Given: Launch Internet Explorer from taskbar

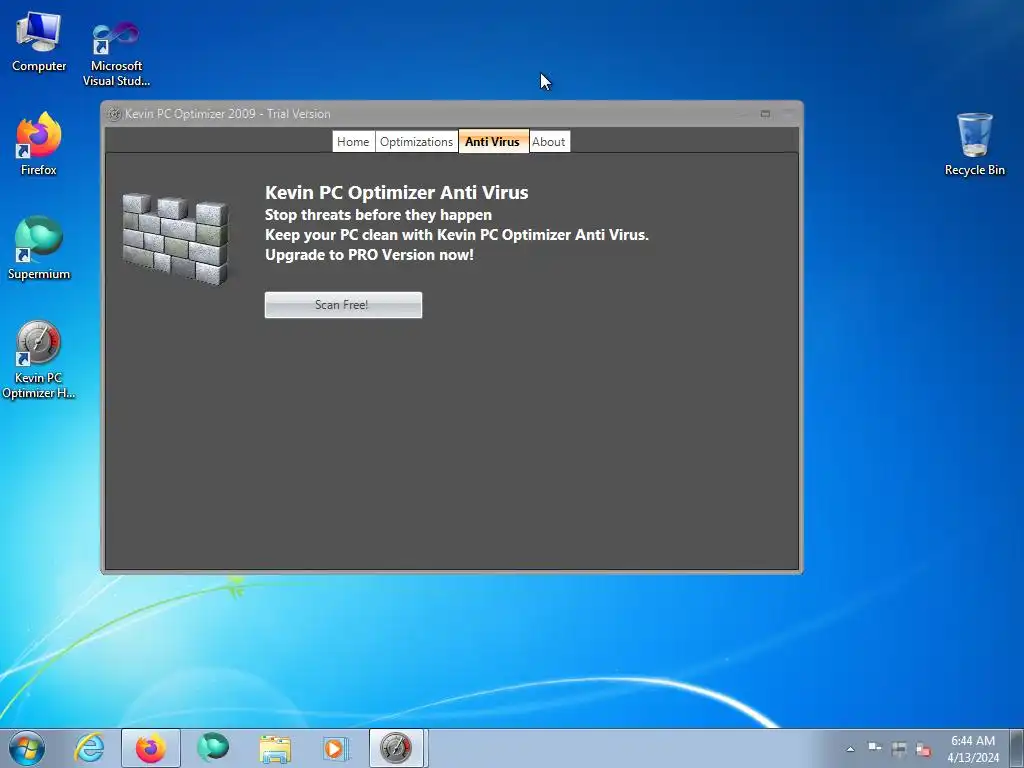Looking at the screenshot, I should tap(89, 748).
